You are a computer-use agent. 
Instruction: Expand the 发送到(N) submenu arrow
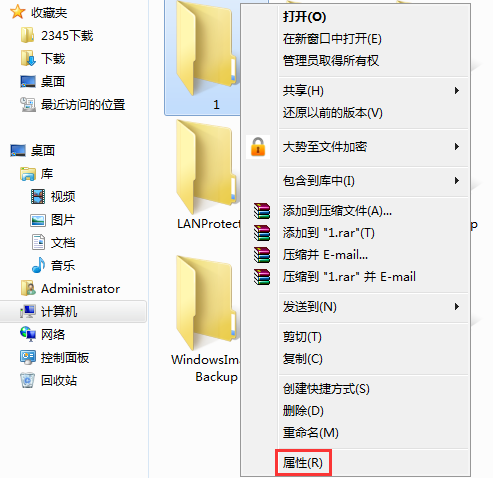click(457, 307)
